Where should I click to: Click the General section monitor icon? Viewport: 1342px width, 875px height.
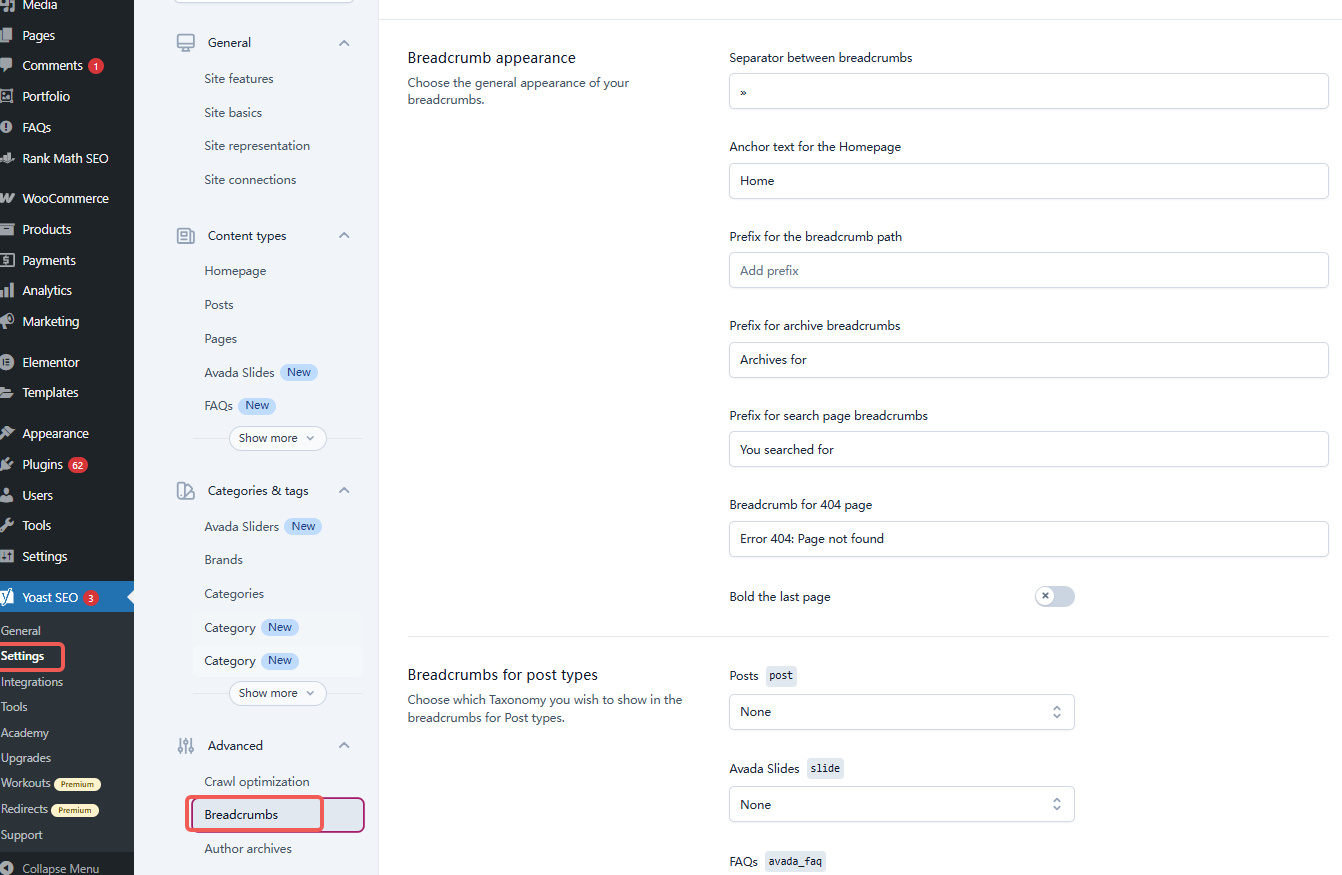click(186, 43)
